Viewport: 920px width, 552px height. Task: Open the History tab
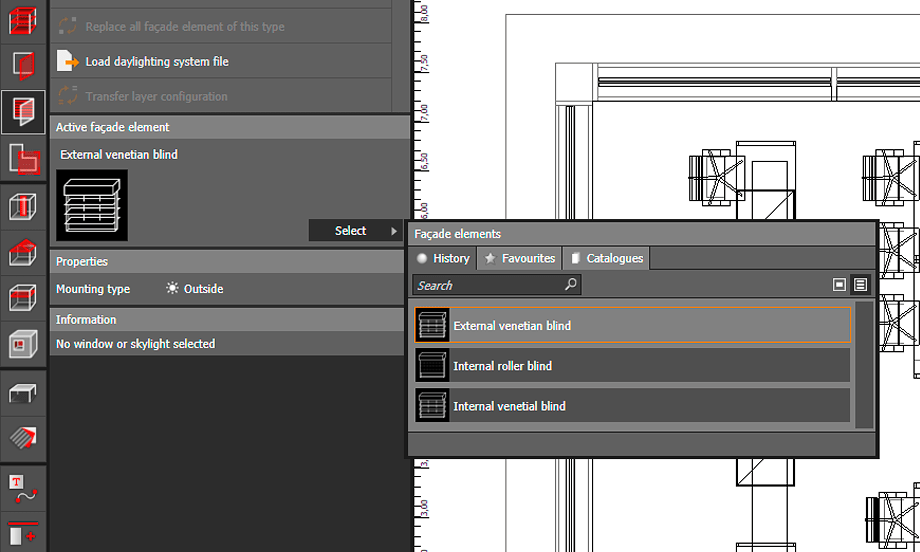tap(443, 258)
